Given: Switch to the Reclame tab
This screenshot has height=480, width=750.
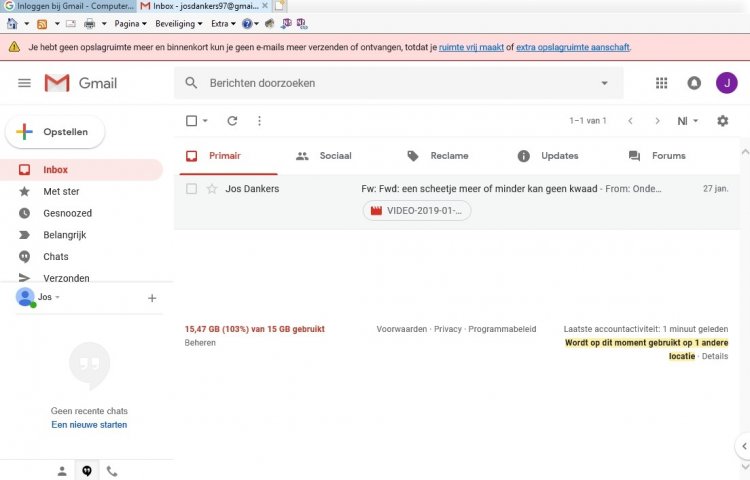Looking at the screenshot, I should [438, 156].
